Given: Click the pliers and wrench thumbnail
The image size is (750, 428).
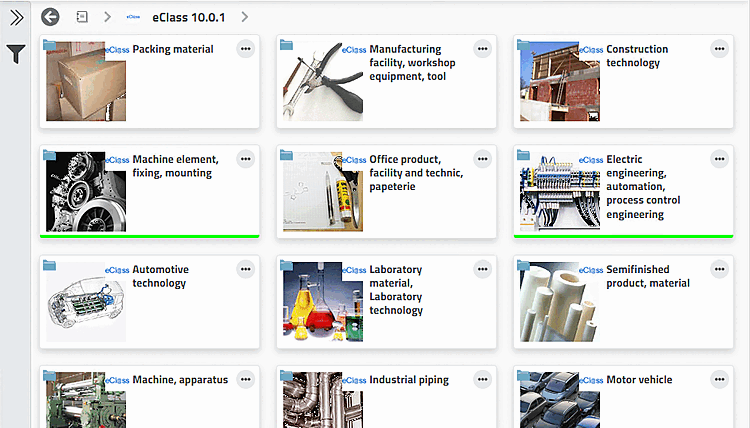Looking at the screenshot, I should tap(323, 81).
